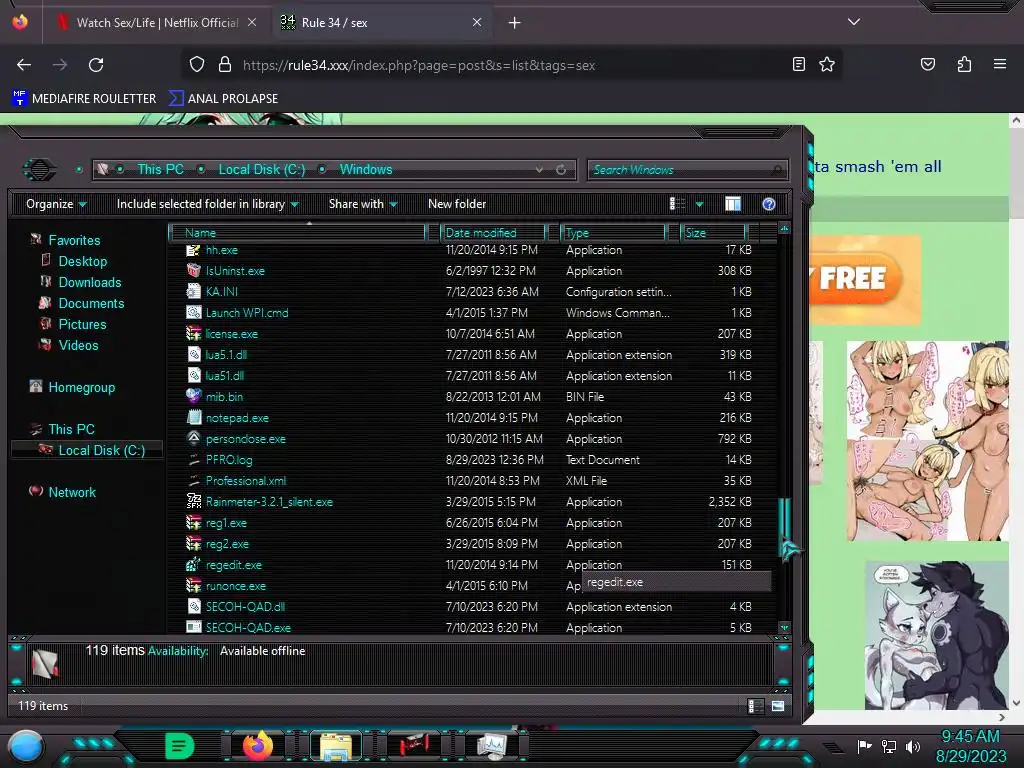Image resolution: width=1024 pixels, height=768 pixels.
Task: Bookmark this page with the star icon
Action: (x=827, y=64)
